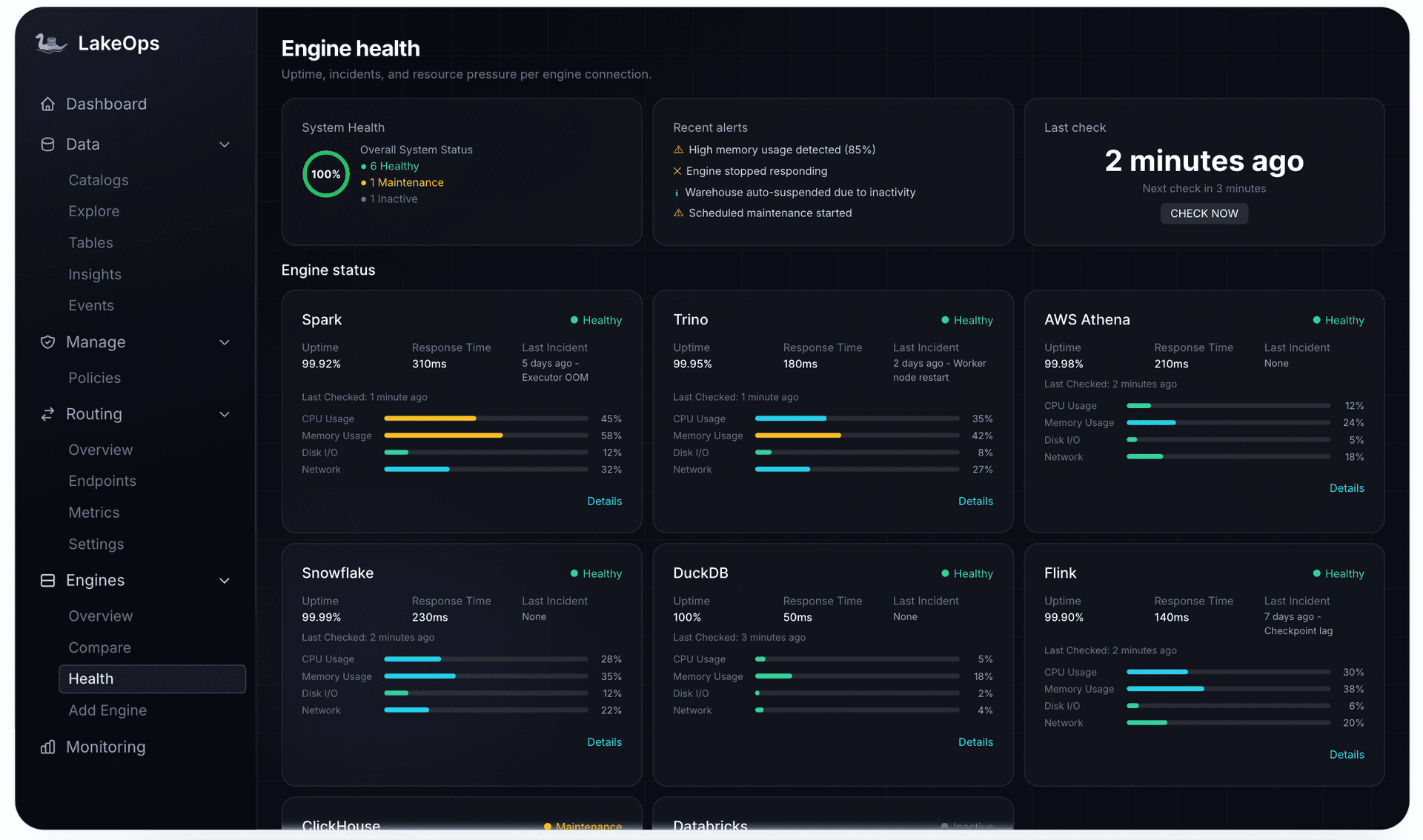Click the Manage shield icon

point(48,342)
